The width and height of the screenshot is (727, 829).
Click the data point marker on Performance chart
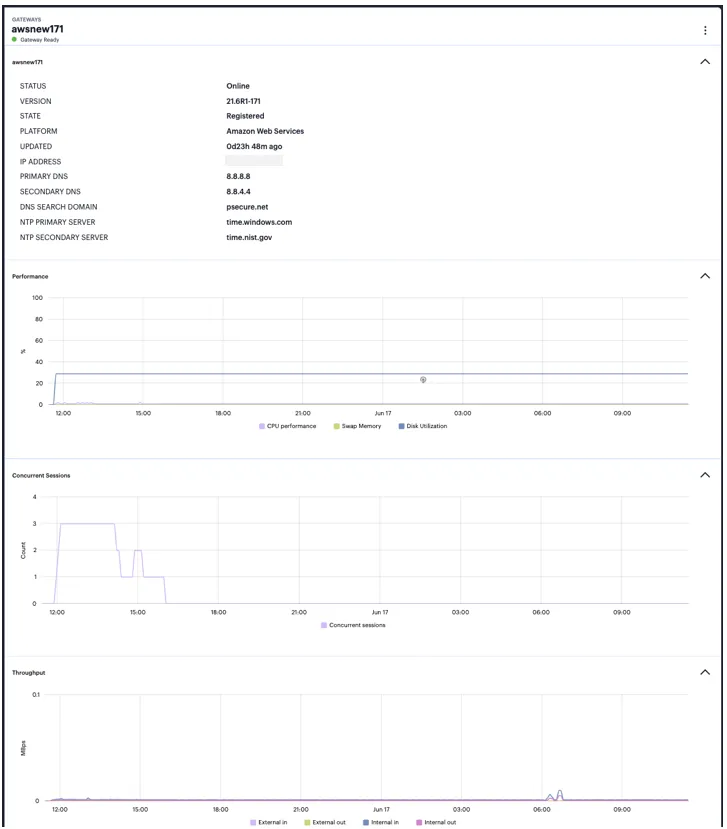[423, 380]
